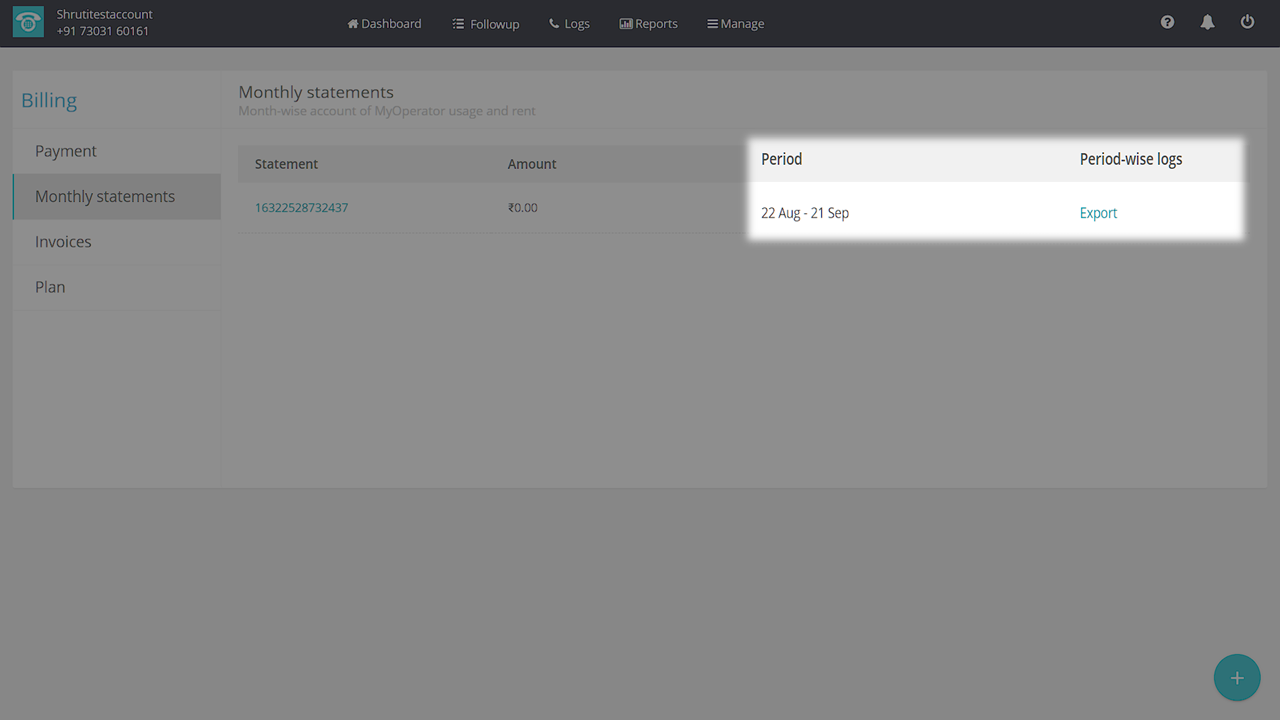Open the Logs menu item
Screen dimensions: 1280x720
(x=569, y=23)
